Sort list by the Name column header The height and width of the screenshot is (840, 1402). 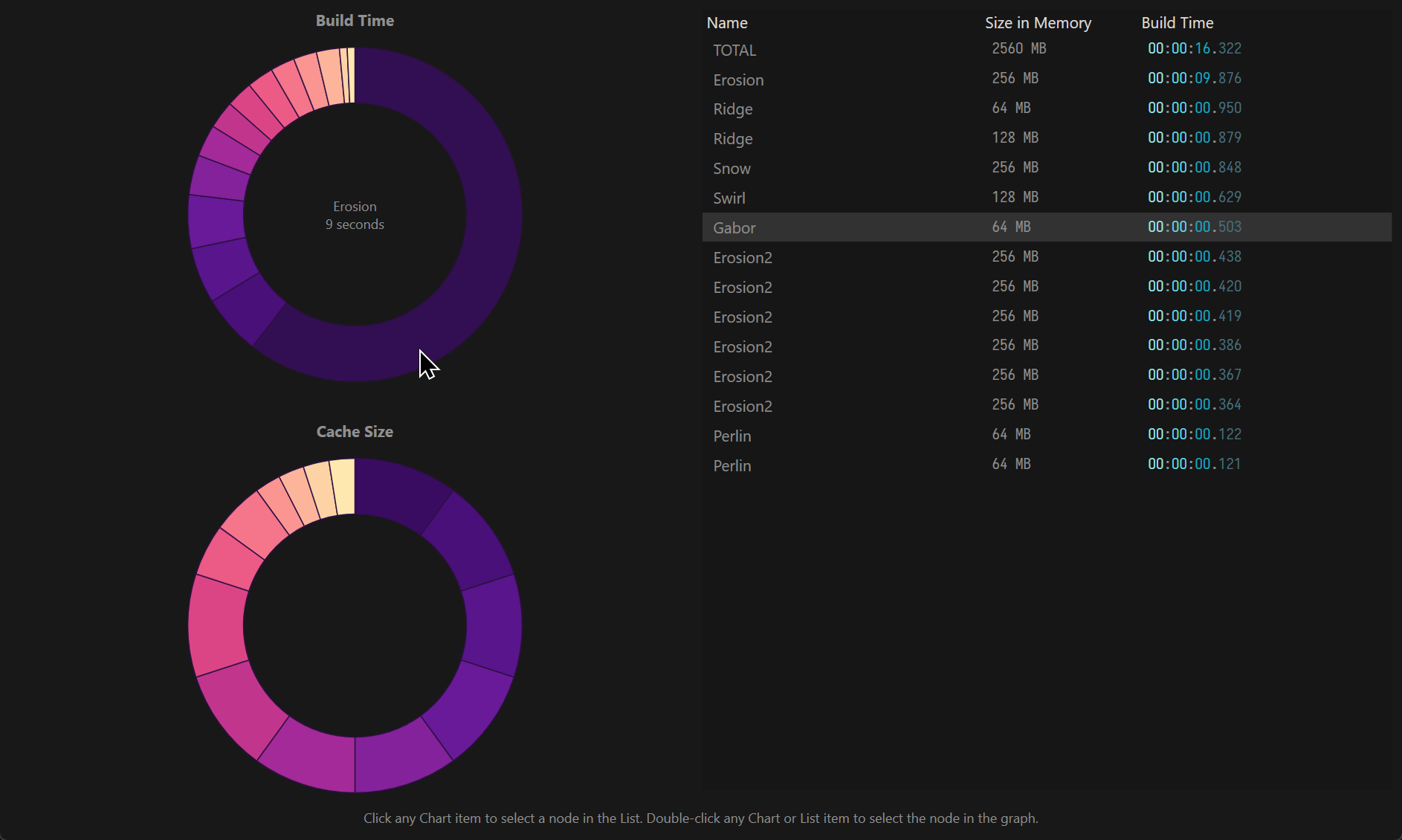pos(727,23)
